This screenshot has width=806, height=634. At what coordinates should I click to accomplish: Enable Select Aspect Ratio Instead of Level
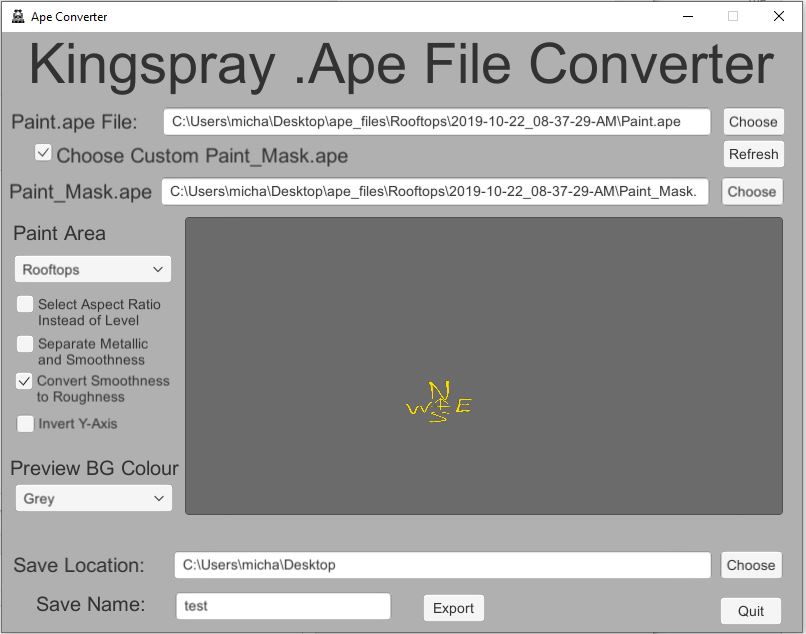25,305
